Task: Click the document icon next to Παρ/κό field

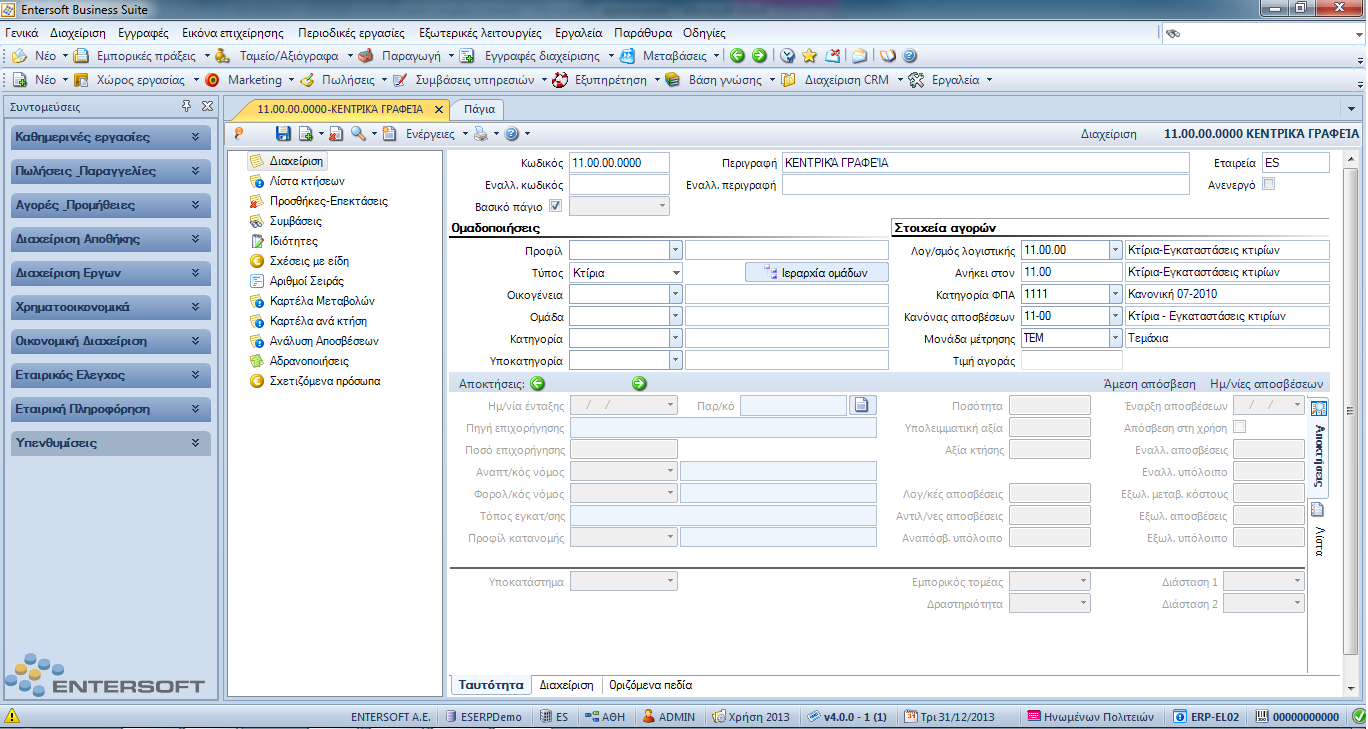Action: pyautogui.click(x=862, y=405)
